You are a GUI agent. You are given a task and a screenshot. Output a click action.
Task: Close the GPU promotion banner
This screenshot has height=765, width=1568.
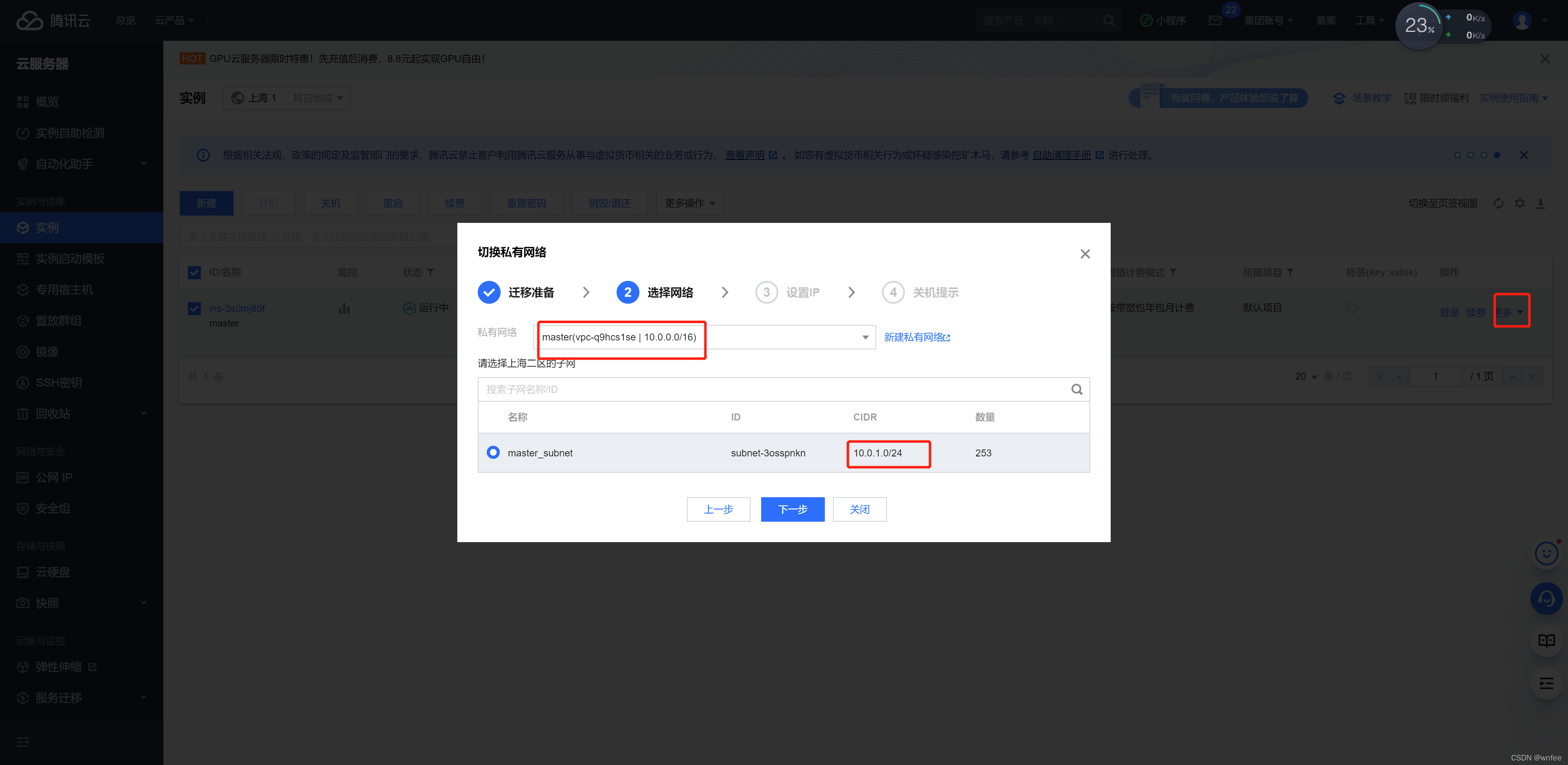click(x=1545, y=59)
